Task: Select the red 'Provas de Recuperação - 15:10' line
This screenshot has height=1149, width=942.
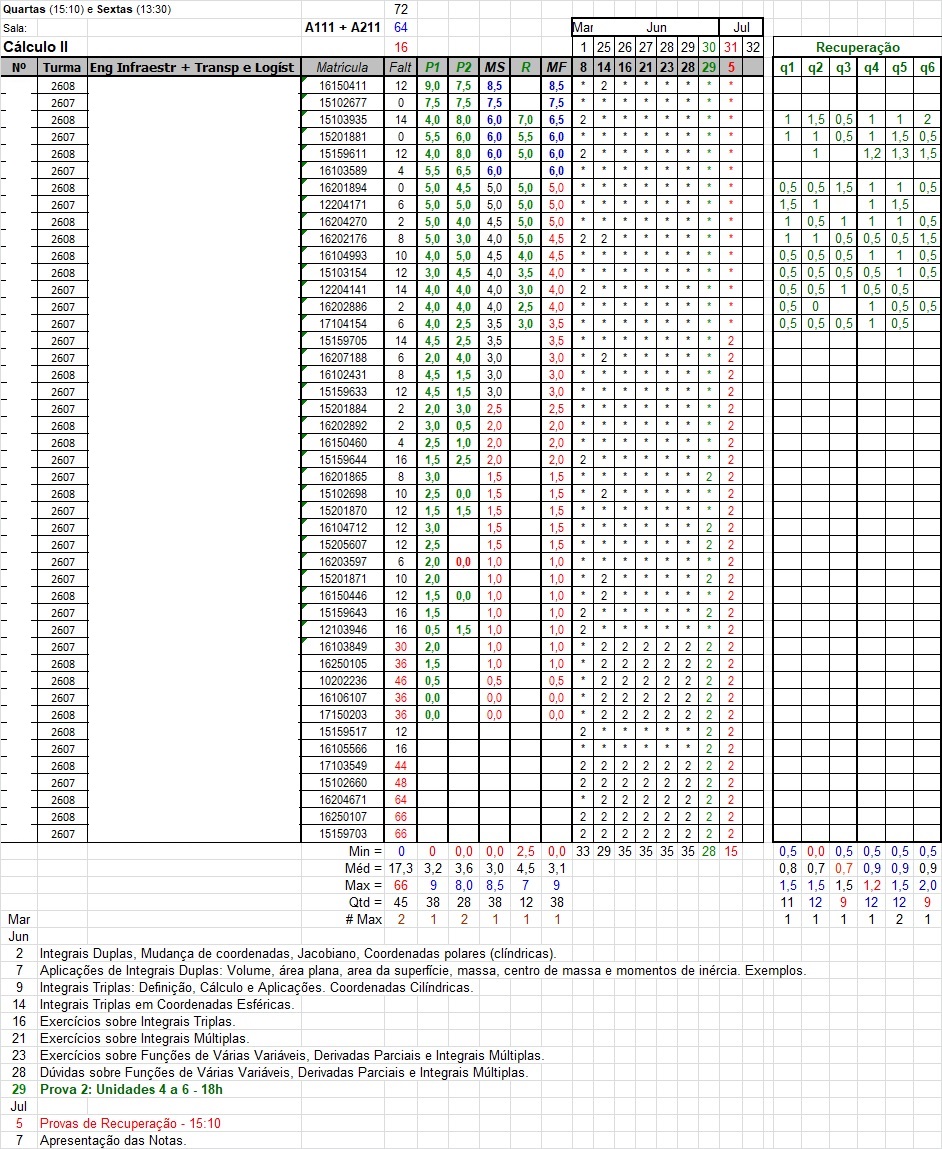Action: 129,1123
